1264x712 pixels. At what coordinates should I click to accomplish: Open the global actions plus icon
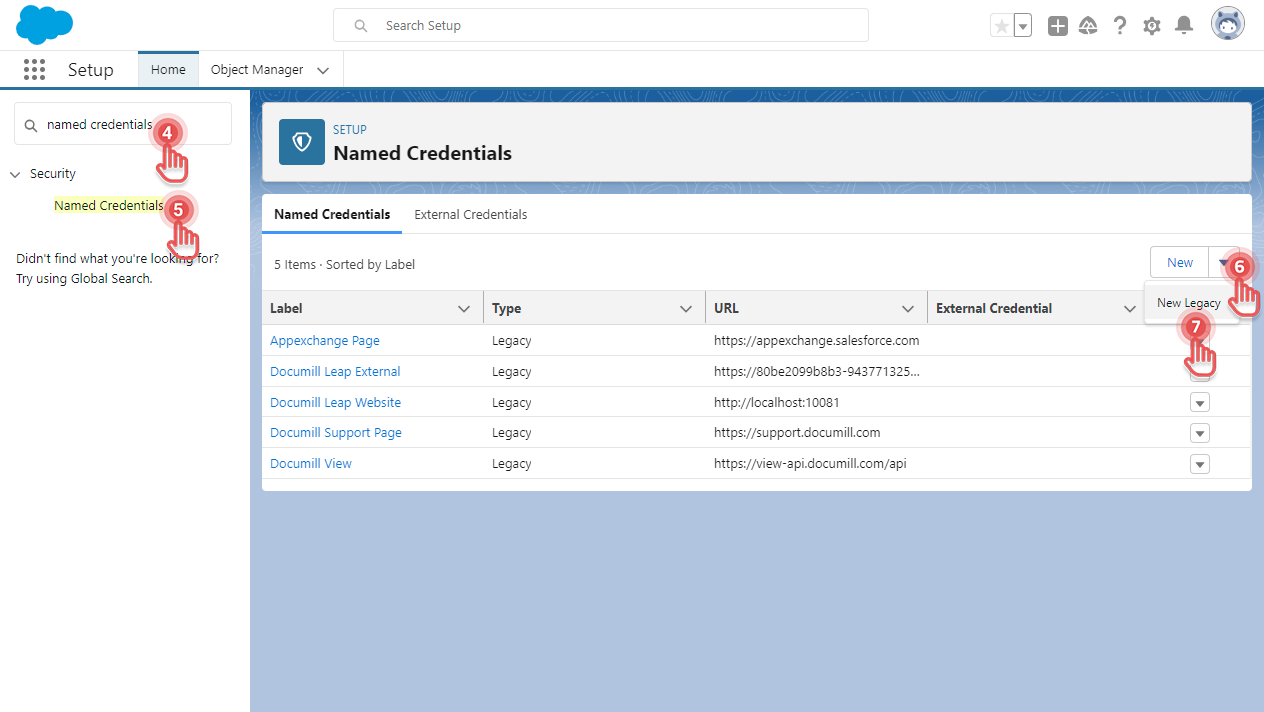pos(1057,26)
